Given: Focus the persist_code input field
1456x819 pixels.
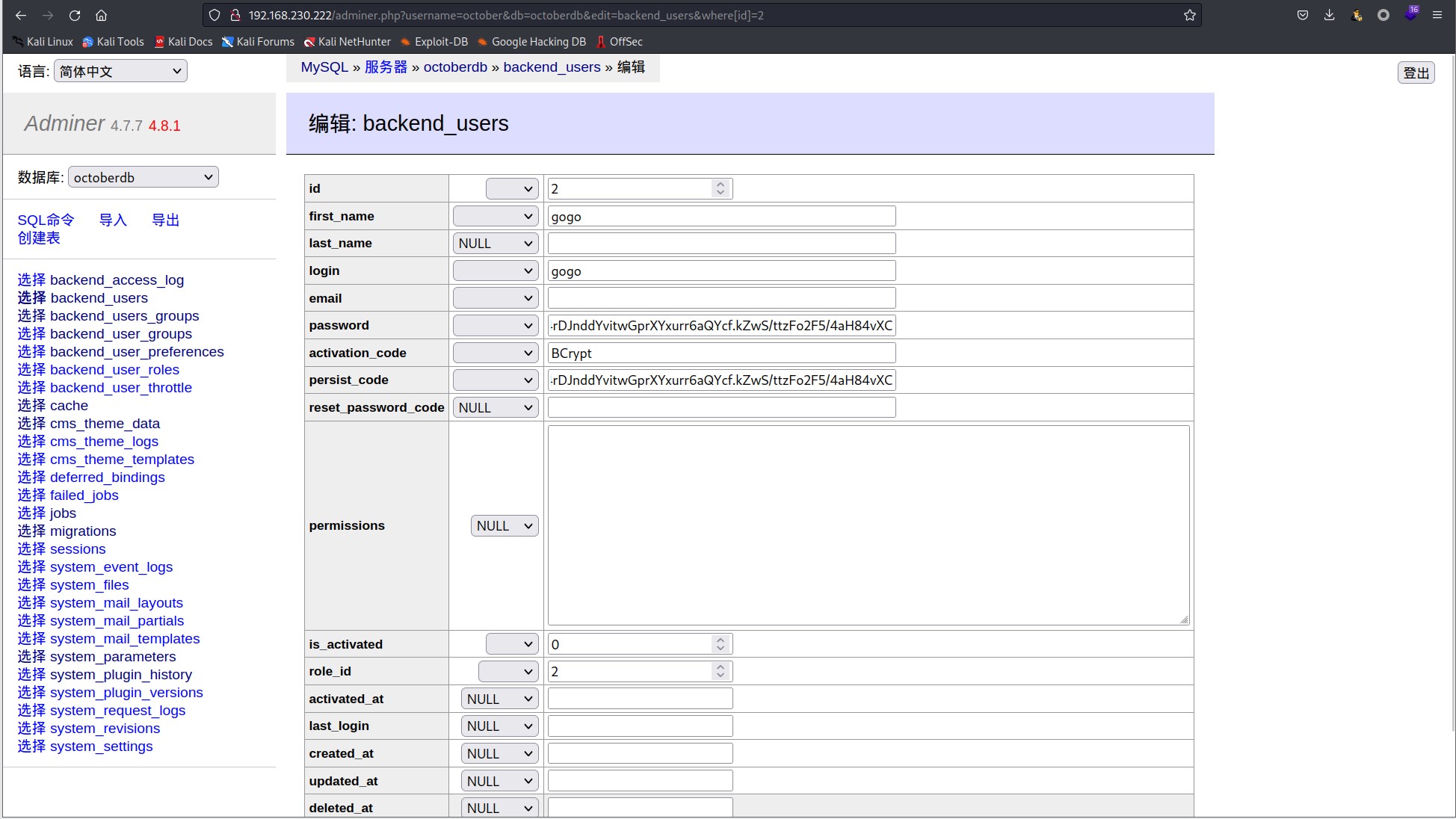Looking at the screenshot, I should tap(721, 380).
